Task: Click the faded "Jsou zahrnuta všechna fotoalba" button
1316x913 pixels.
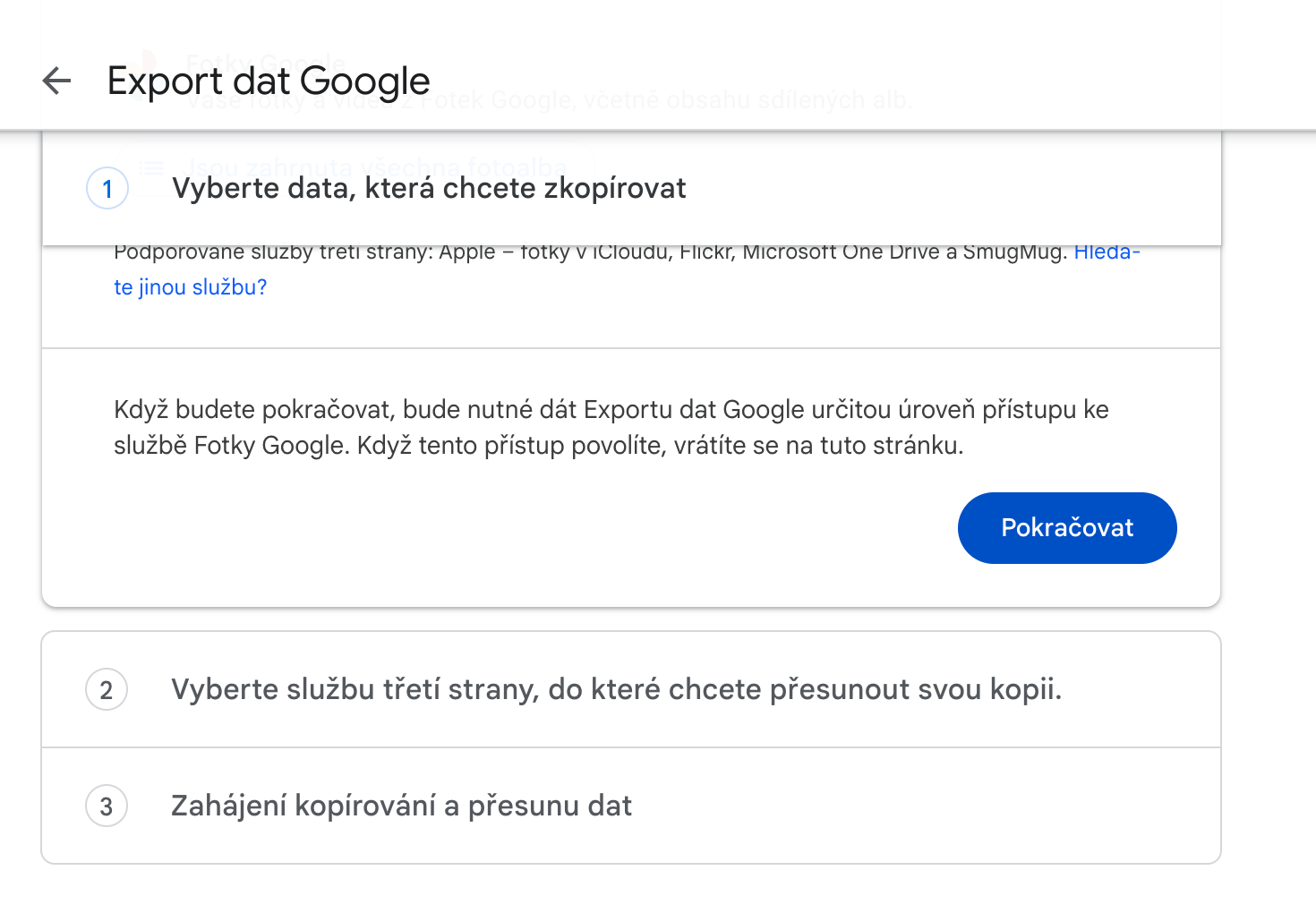Action: [376, 167]
